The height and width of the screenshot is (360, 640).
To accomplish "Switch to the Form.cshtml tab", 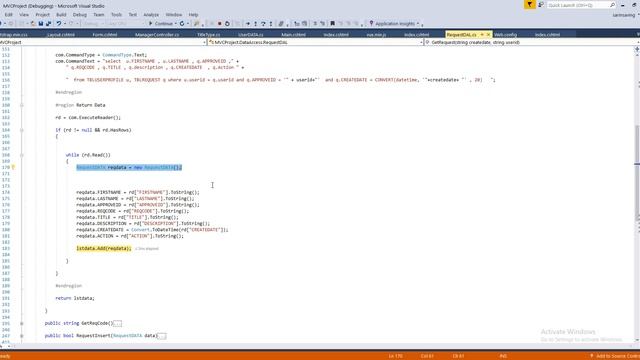I will pos(105,35).
